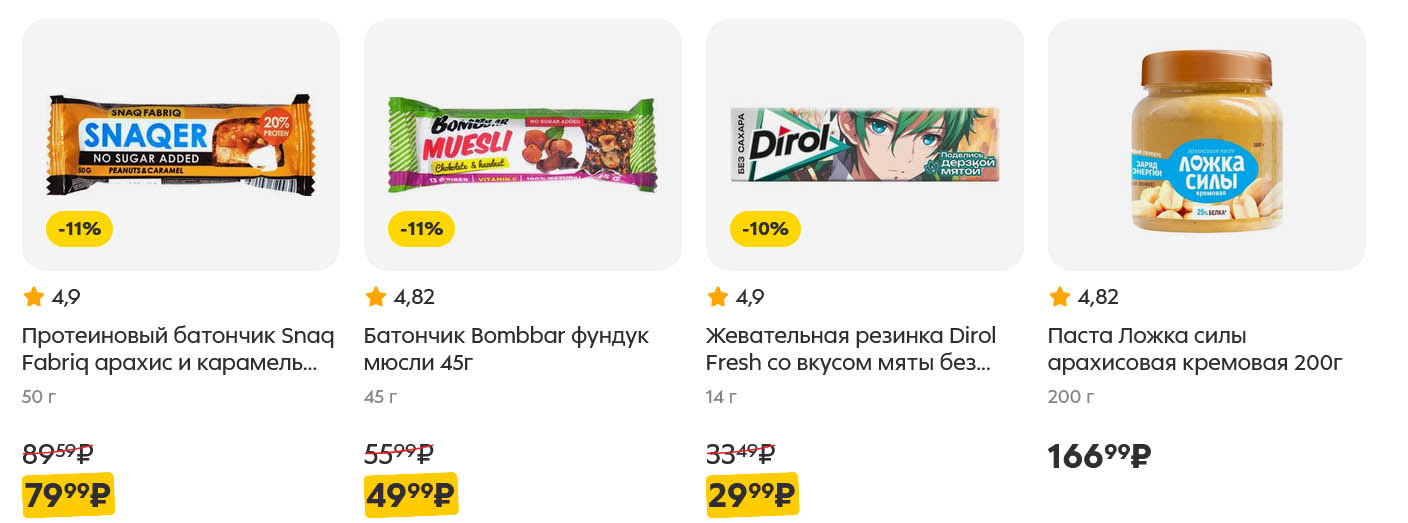This screenshot has height=523, width=1408.
Task: Click the -11% badge on Snaqer bar
Action: 79,229
